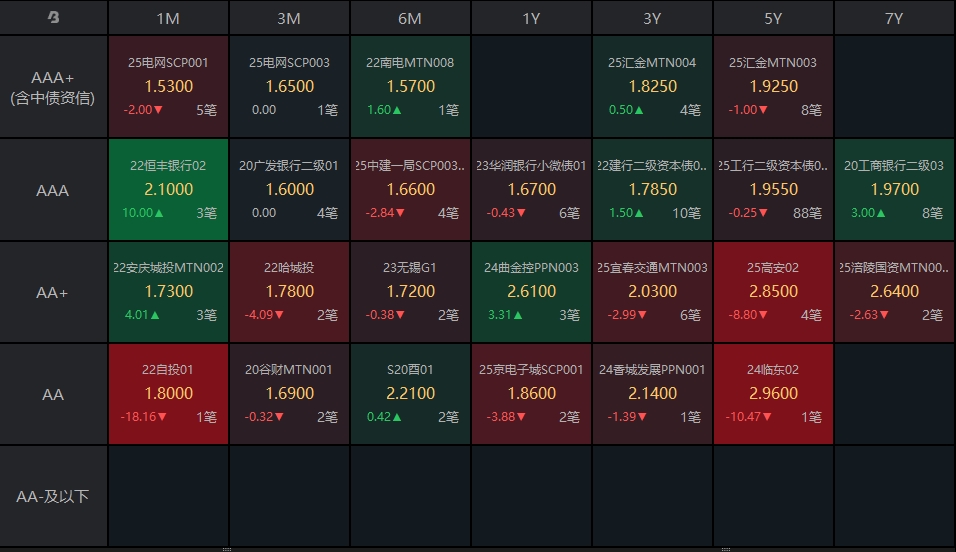
Task: Click the 1.9700 yield value
Action: pos(894,189)
